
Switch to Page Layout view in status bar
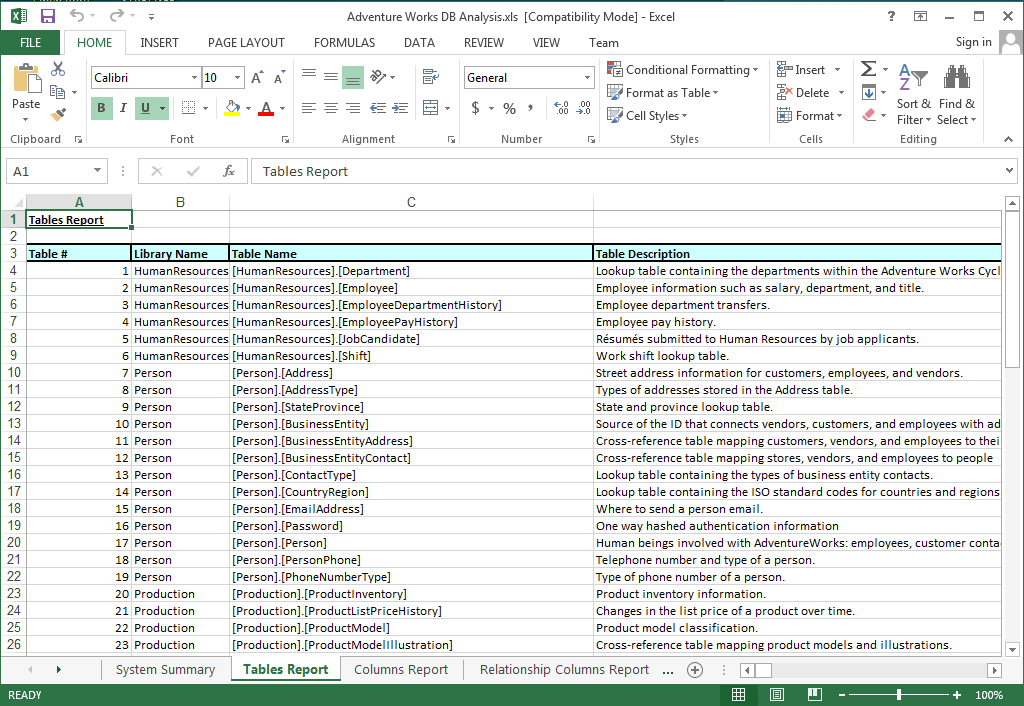click(776, 695)
